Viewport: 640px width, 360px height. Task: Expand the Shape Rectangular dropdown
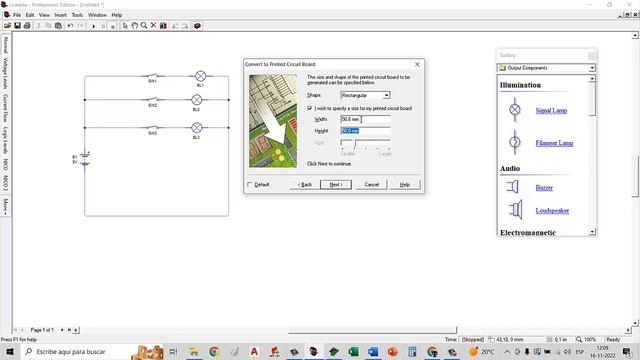pos(386,95)
